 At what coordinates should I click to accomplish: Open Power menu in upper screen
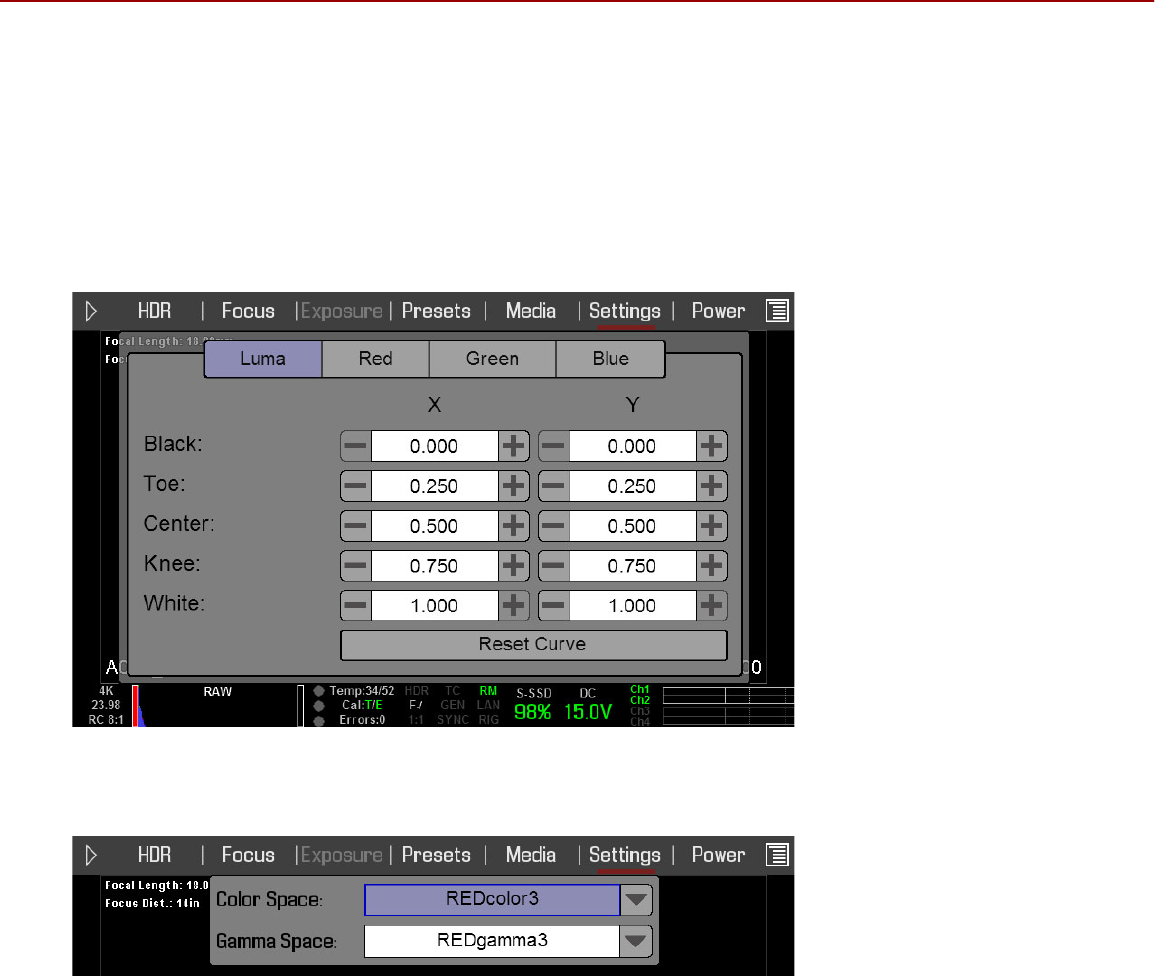718,311
